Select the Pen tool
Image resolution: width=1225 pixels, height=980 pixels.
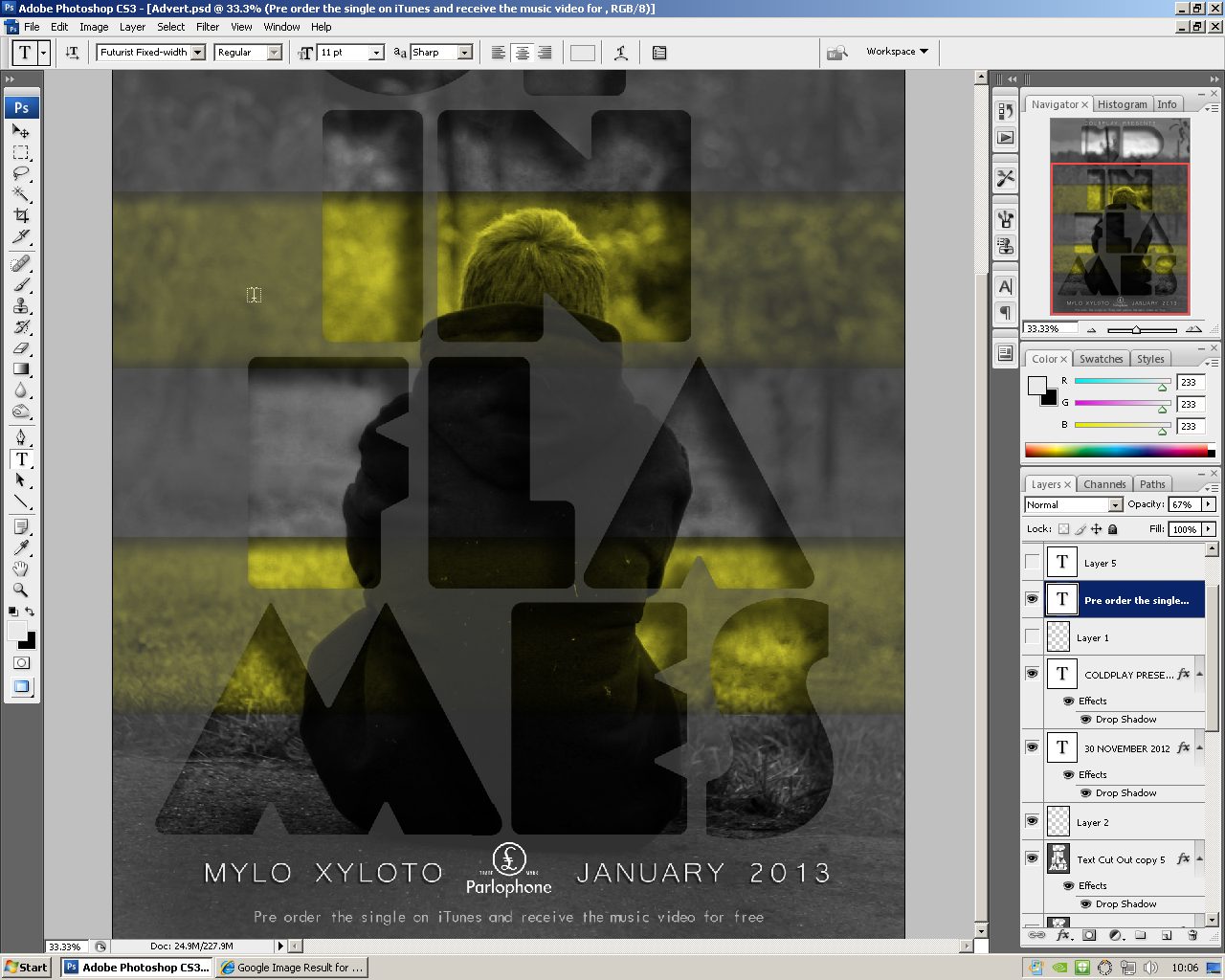point(21,438)
